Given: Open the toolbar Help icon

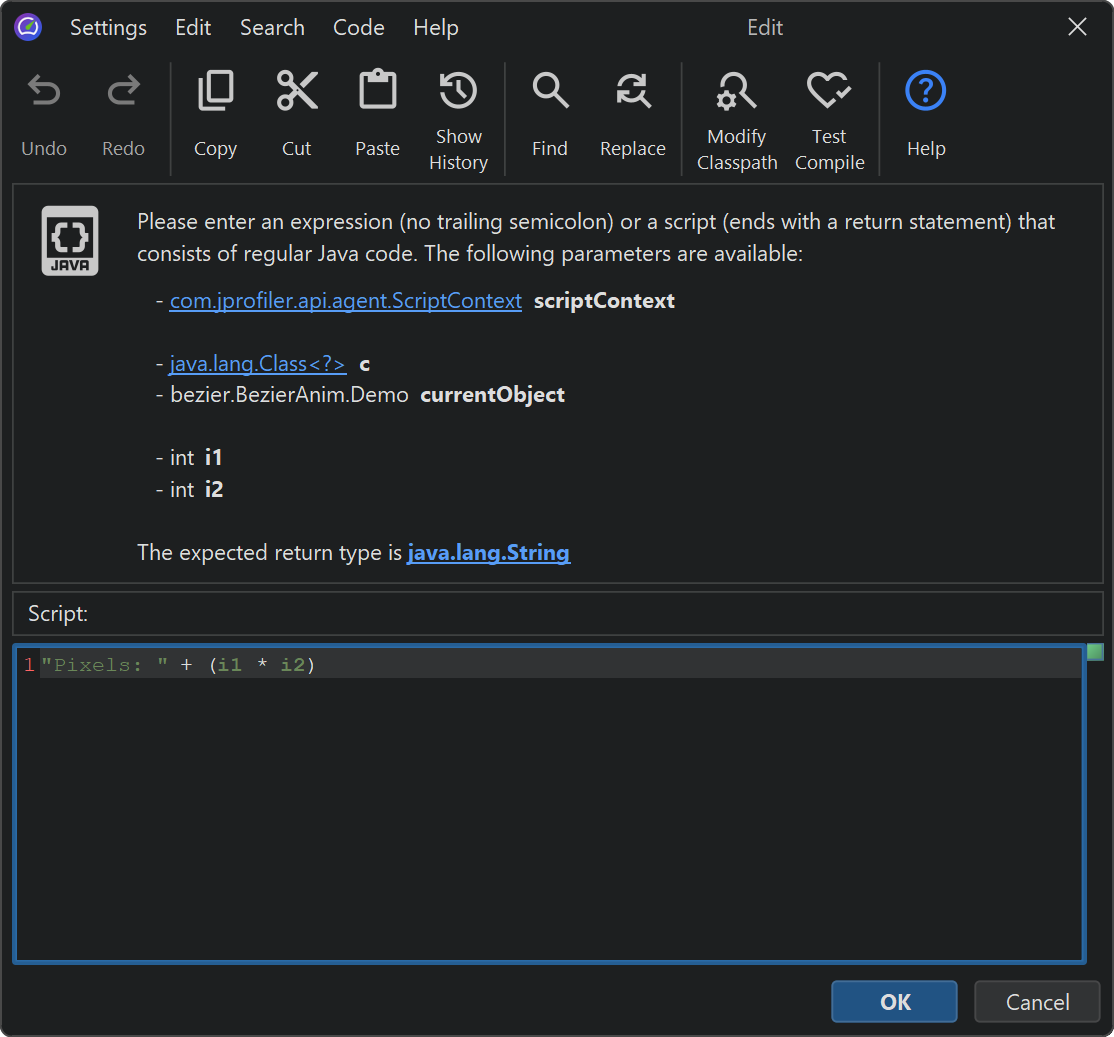Looking at the screenshot, I should coord(925,93).
